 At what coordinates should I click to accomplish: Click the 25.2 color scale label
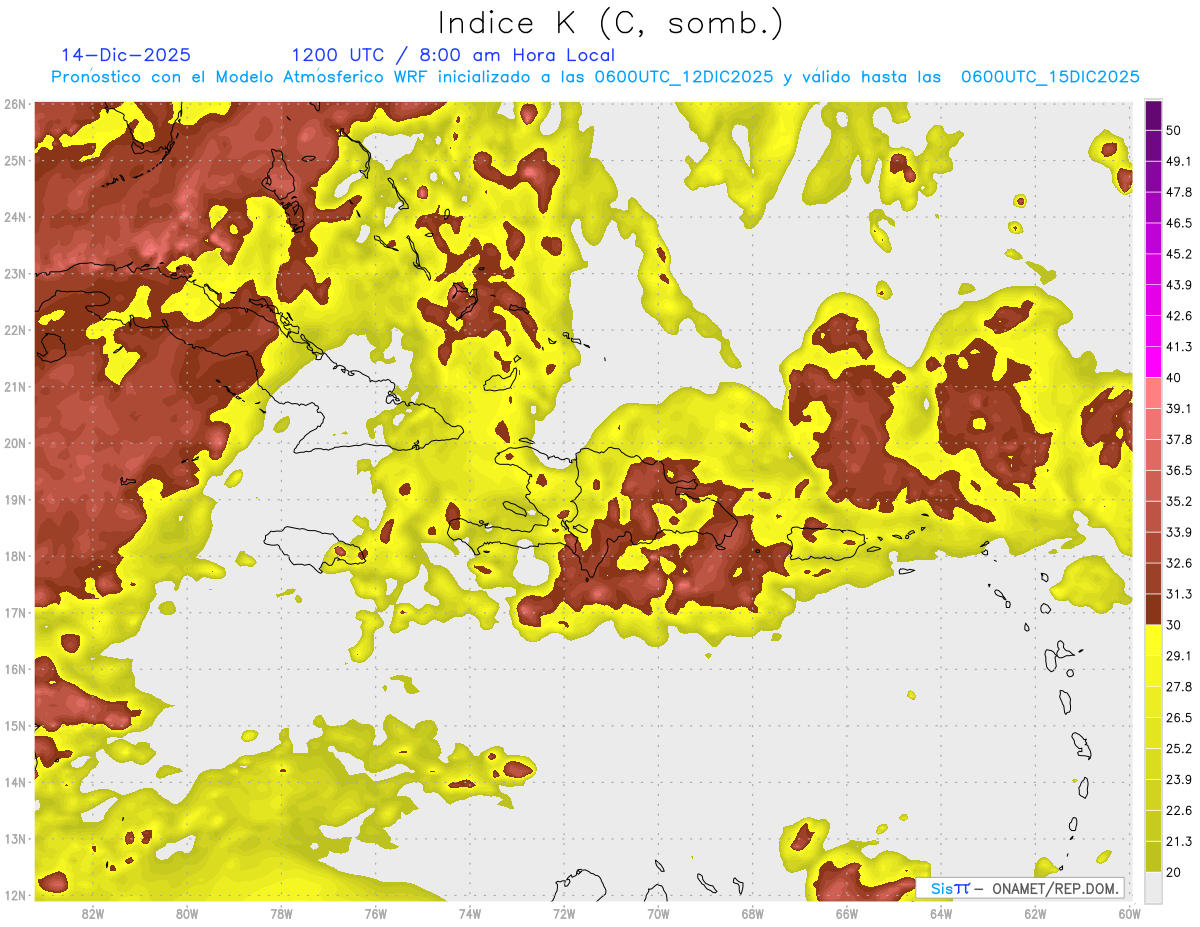point(1178,749)
